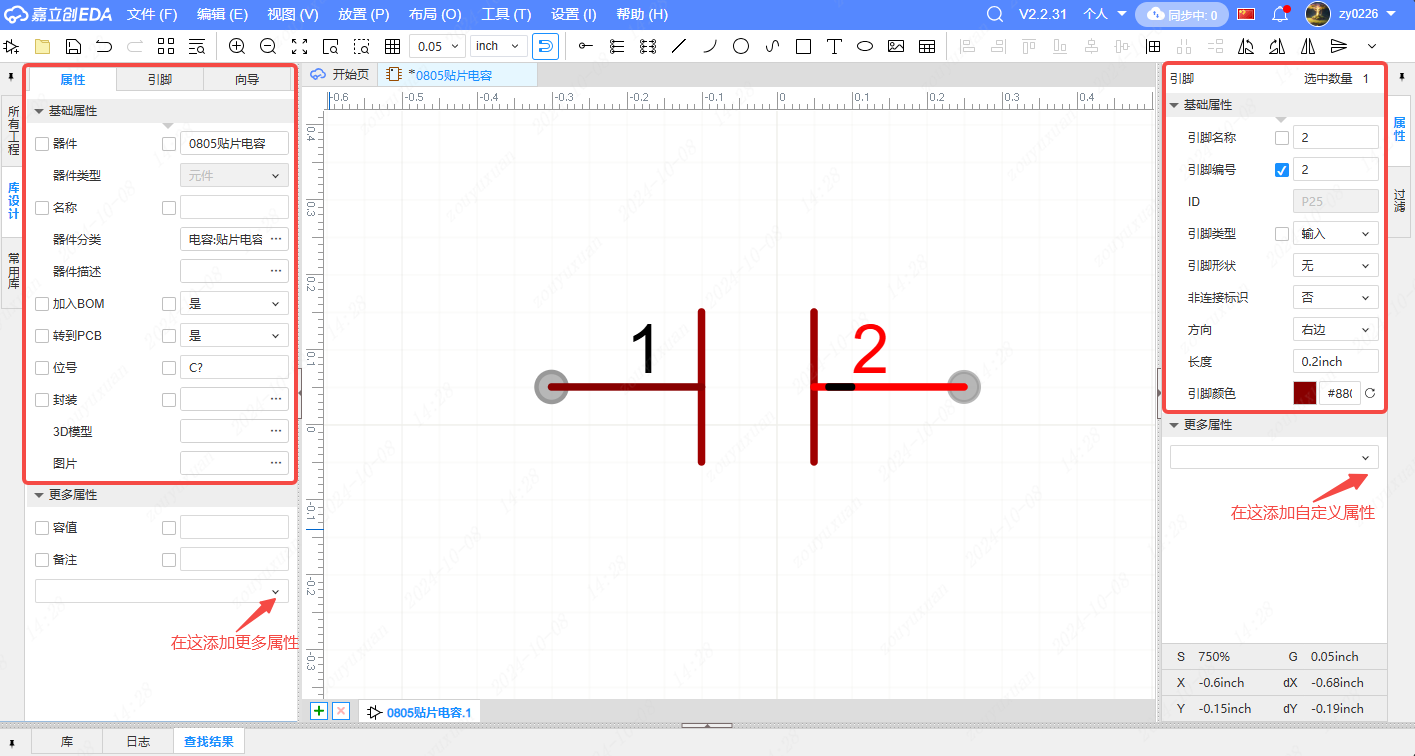The image size is (1415, 756).
Task: Collapse the left 基础属性 section
Action: [40, 111]
